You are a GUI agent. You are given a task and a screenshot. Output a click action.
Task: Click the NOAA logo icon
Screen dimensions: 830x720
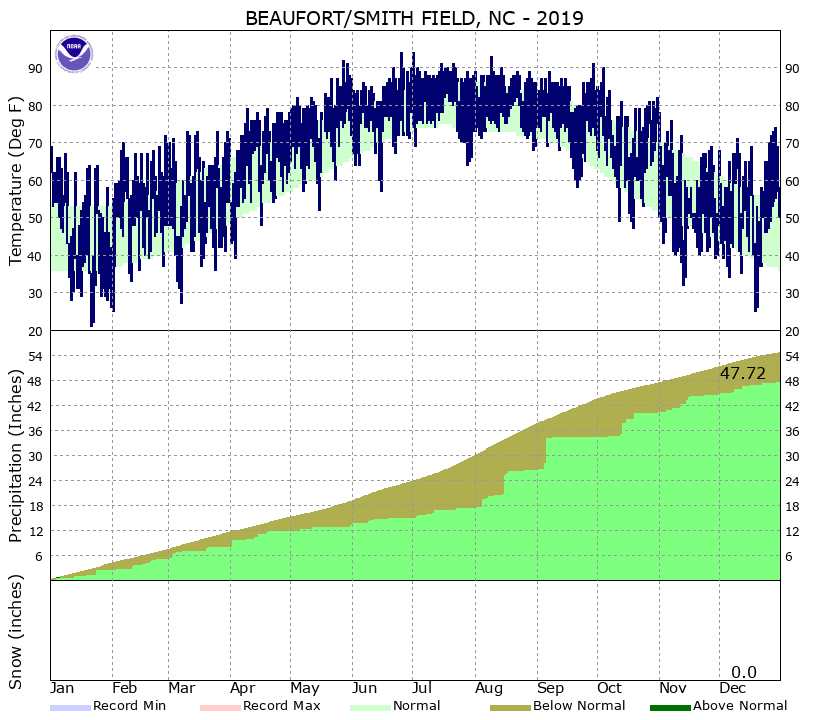(x=74, y=53)
